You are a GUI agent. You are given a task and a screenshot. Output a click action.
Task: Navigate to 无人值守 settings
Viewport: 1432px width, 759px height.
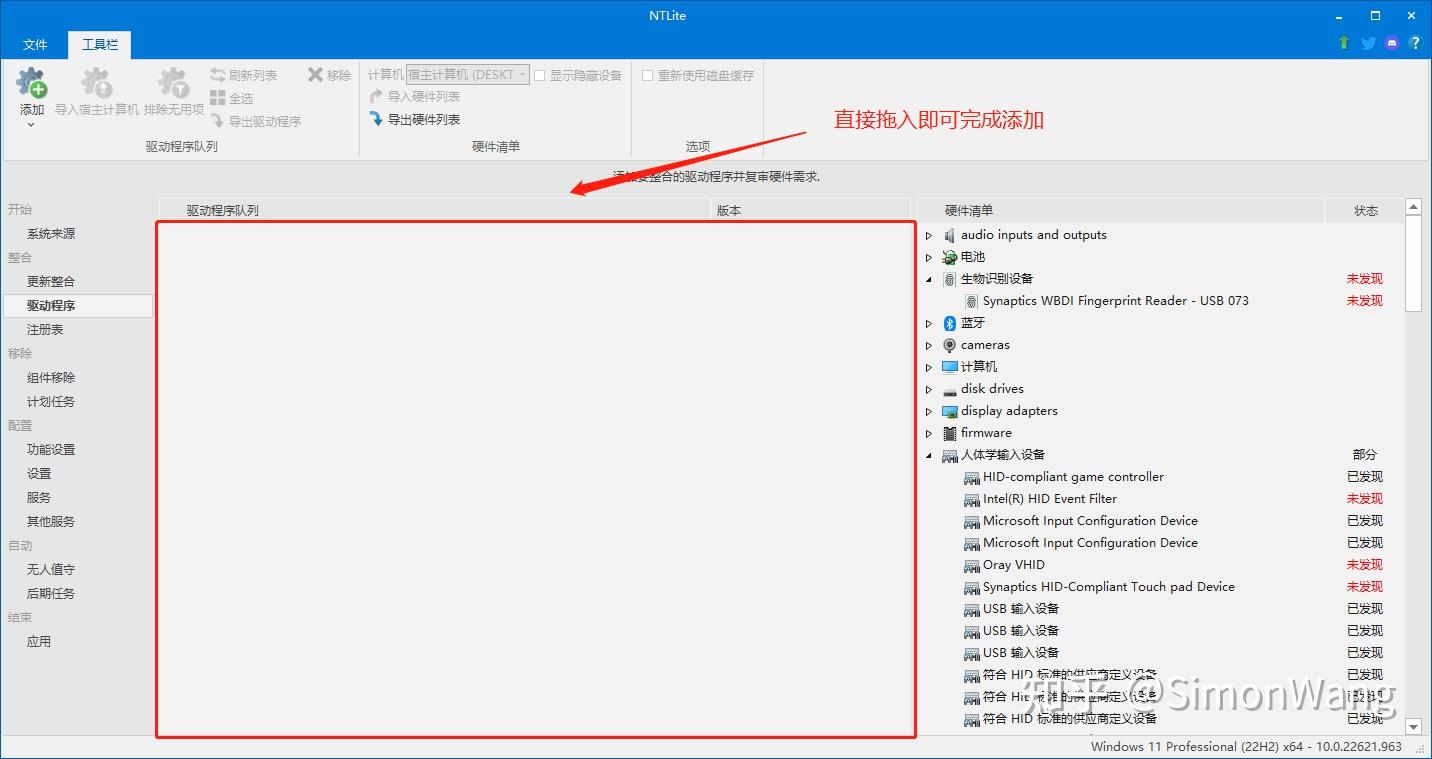(50, 569)
